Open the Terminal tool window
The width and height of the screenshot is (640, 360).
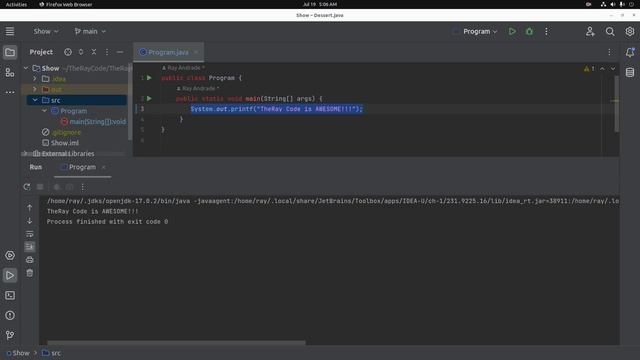(x=10, y=295)
